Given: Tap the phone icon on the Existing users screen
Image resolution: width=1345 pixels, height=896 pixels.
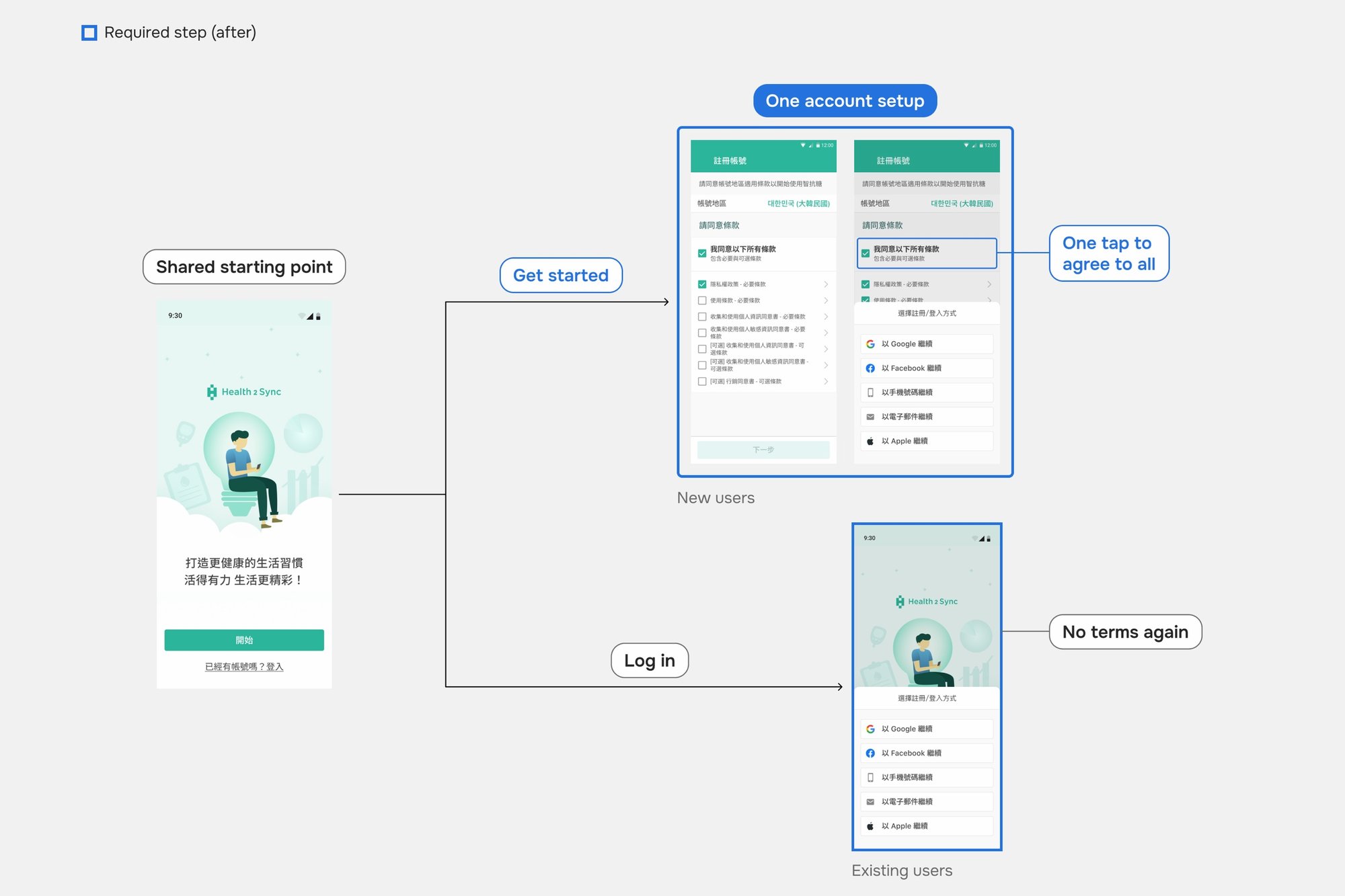Looking at the screenshot, I should (870, 778).
